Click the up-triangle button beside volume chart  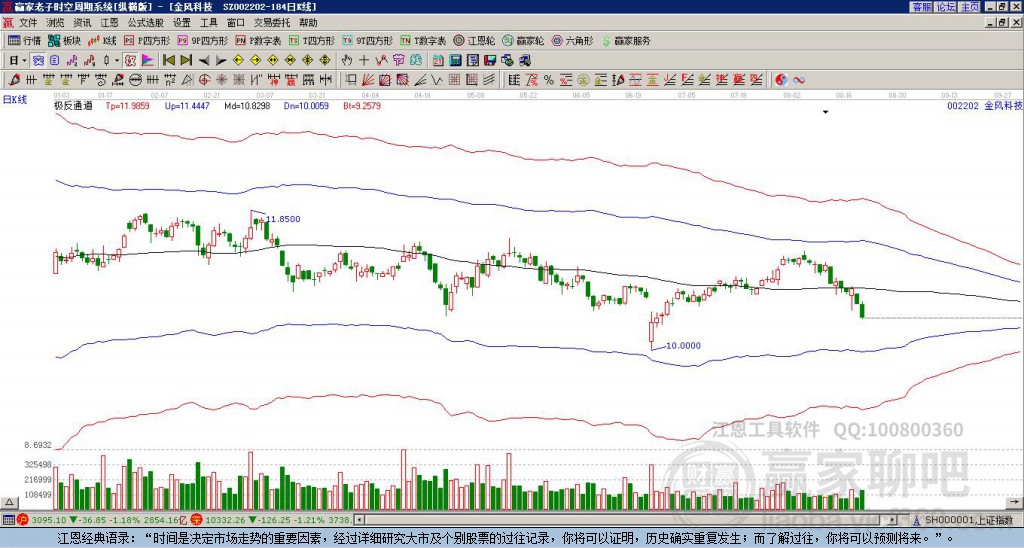[9, 502]
